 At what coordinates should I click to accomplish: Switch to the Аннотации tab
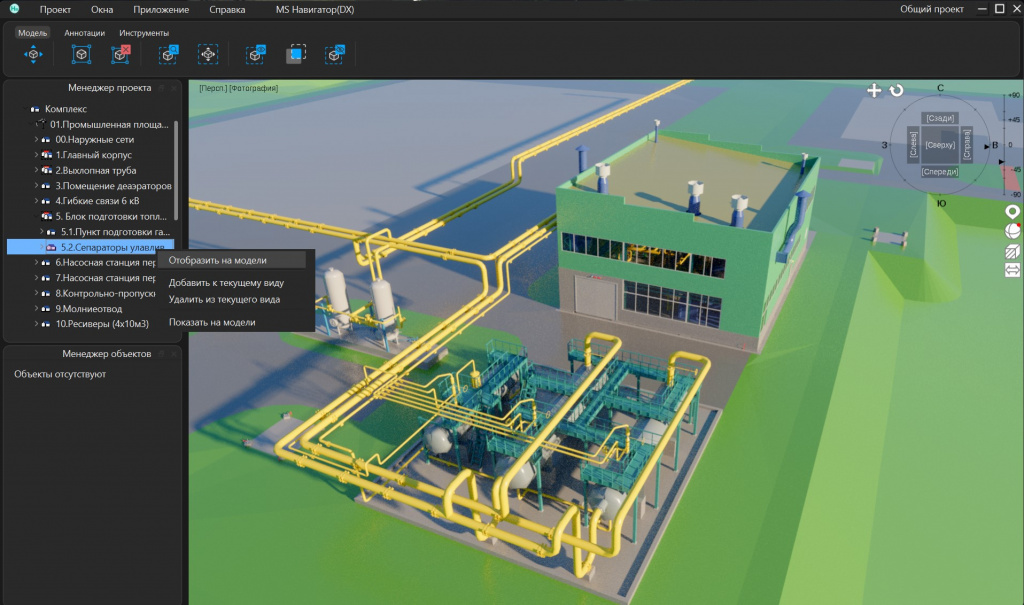[x=84, y=33]
